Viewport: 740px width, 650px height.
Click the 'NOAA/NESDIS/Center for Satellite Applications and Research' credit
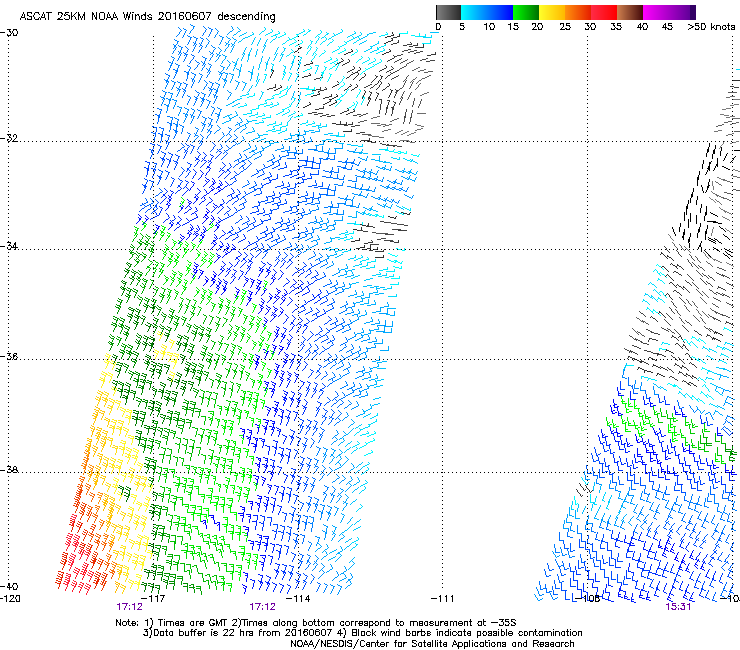click(x=432, y=644)
